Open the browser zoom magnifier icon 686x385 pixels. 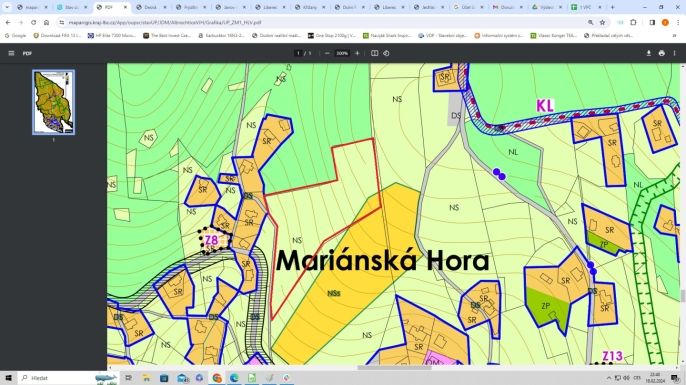tap(591, 22)
